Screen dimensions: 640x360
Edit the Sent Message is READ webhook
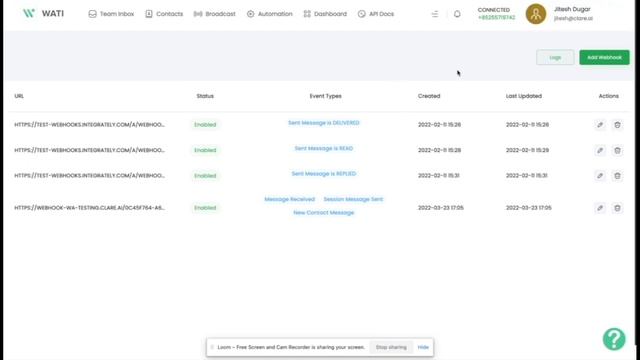tap(600, 151)
